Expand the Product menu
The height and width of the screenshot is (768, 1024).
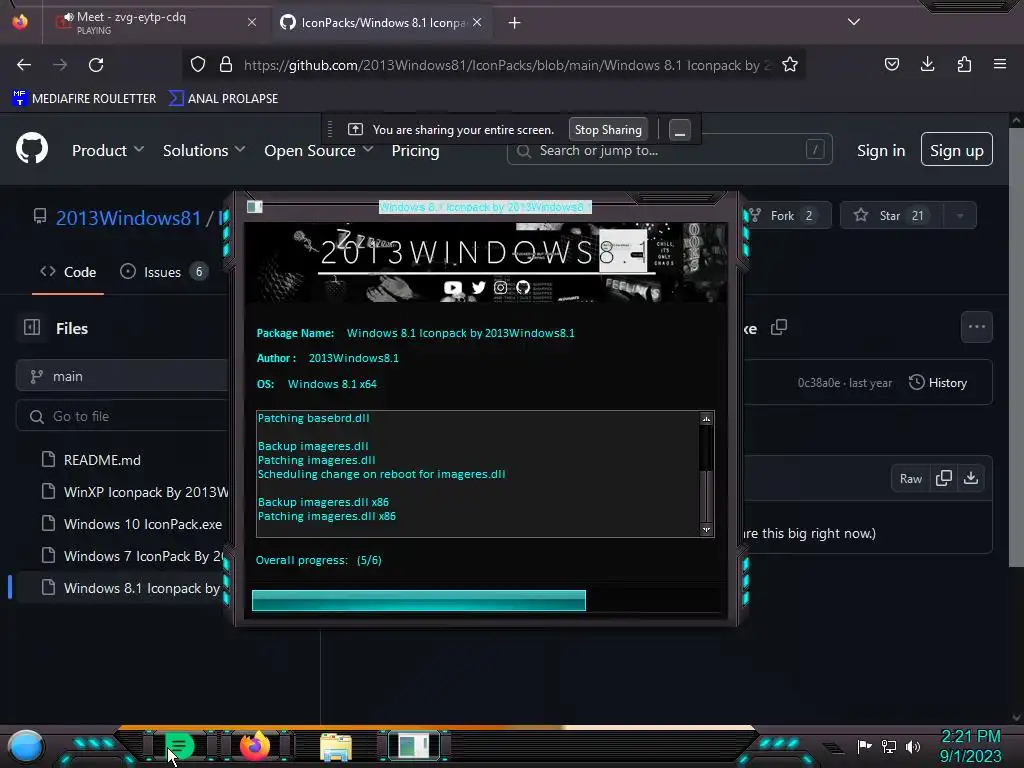pos(108,150)
